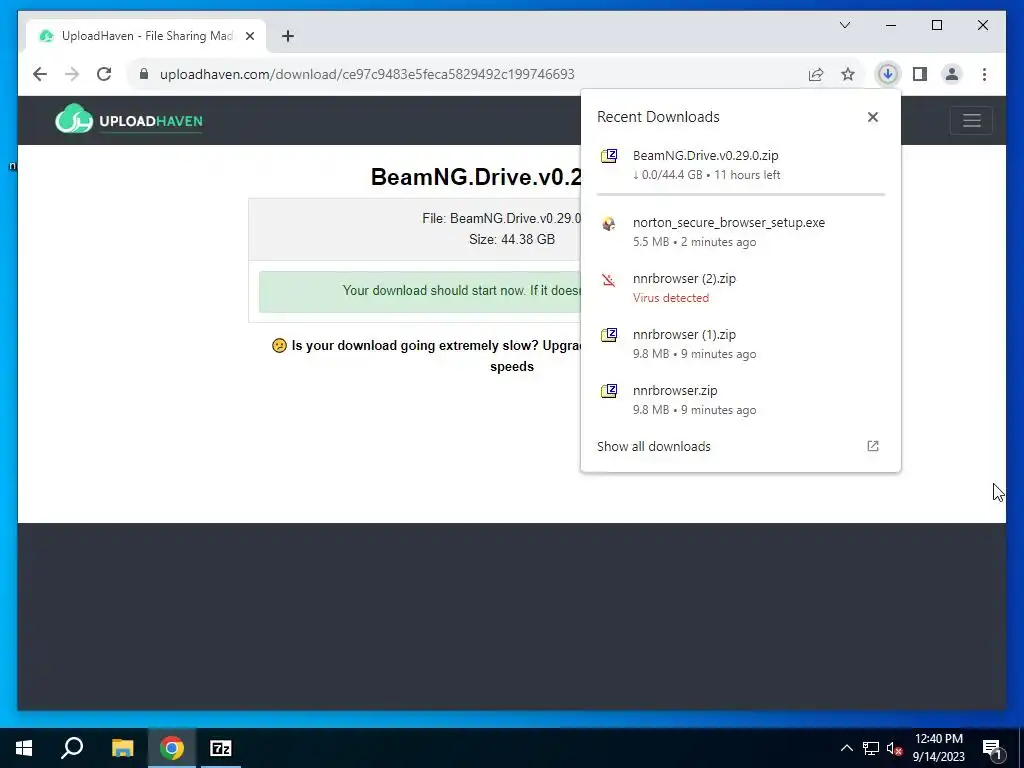Viewport: 1024px width, 768px height.
Task: Open the Chrome side panel
Action: [920, 74]
